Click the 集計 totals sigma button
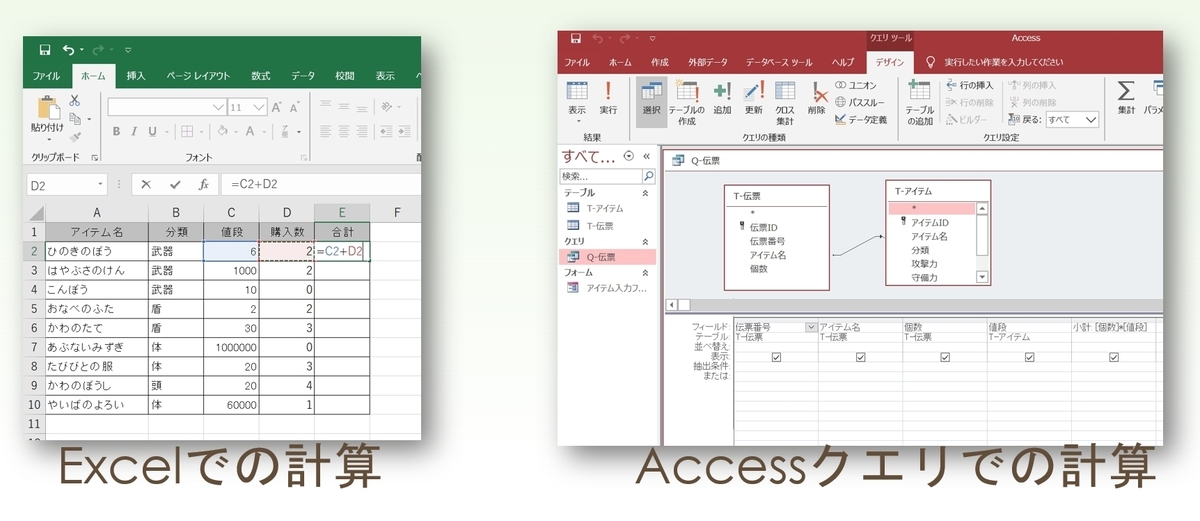 coord(1126,98)
